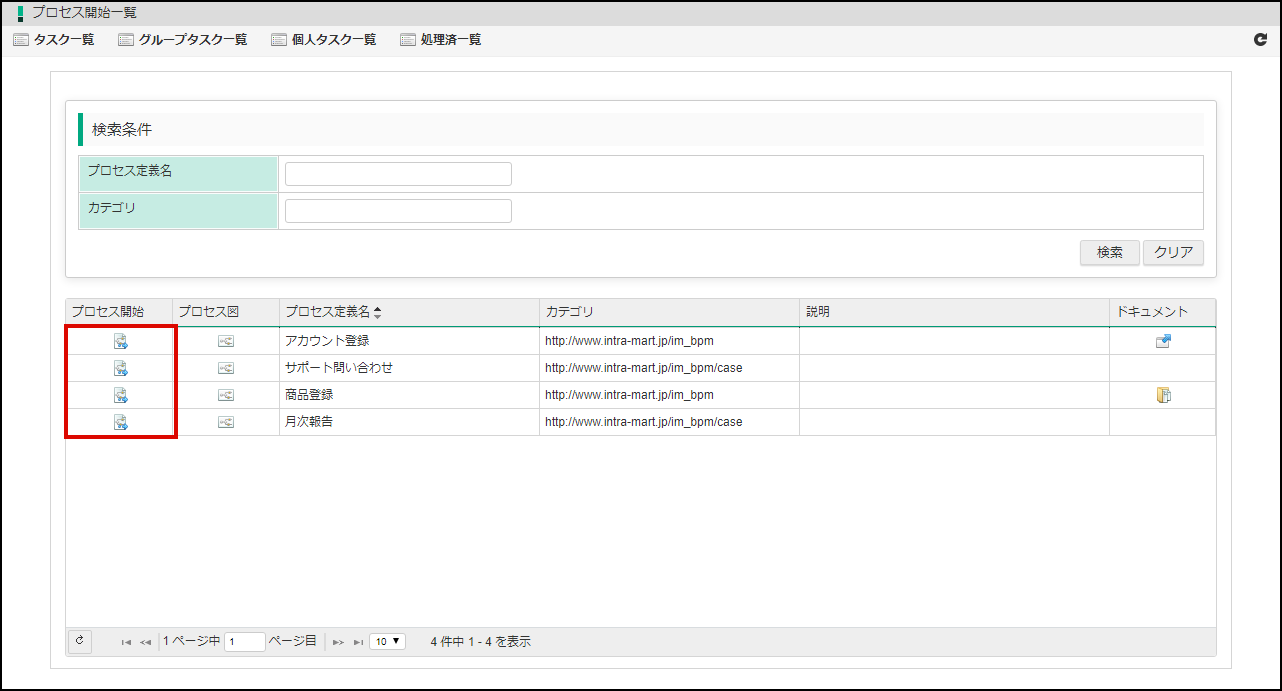Open document folder for 商品登録
1282x691 pixels.
click(1163, 395)
